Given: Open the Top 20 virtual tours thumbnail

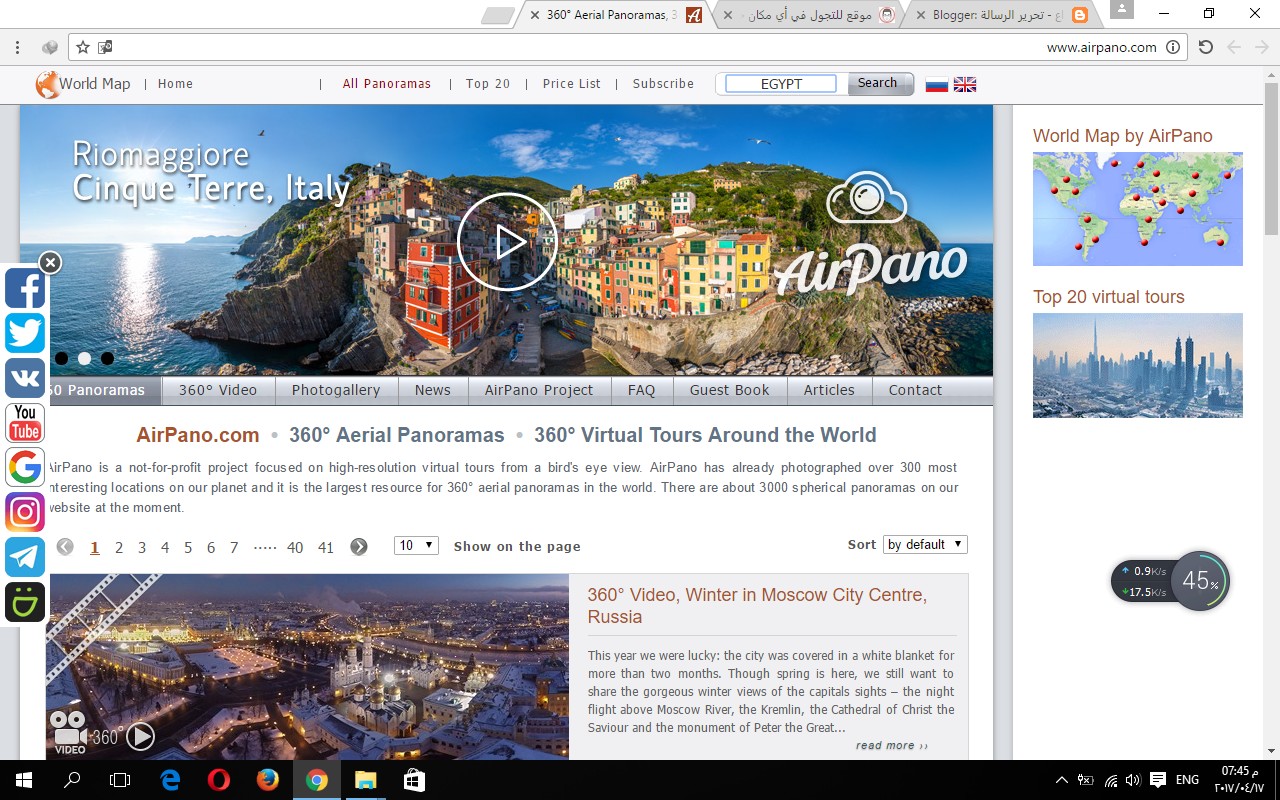Looking at the screenshot, I should click(1138, 365).
